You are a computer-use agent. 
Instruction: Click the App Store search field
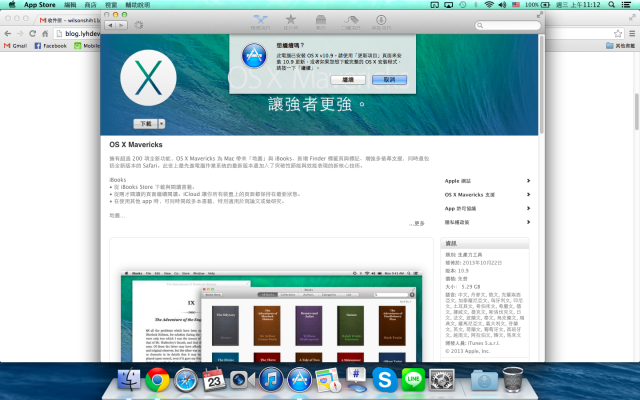[x=508, y=25]
